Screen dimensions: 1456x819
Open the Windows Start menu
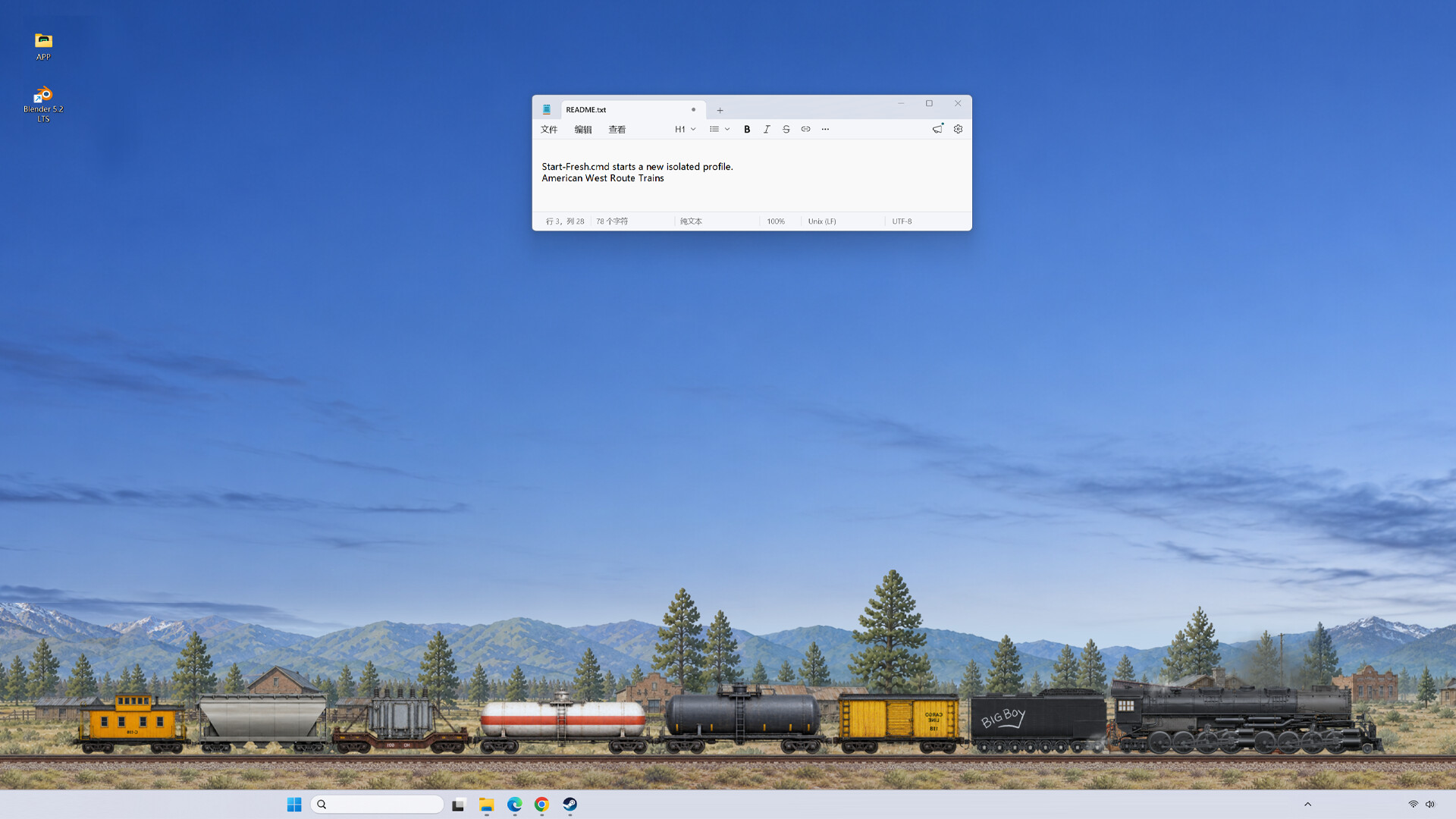tap(294, 805)
